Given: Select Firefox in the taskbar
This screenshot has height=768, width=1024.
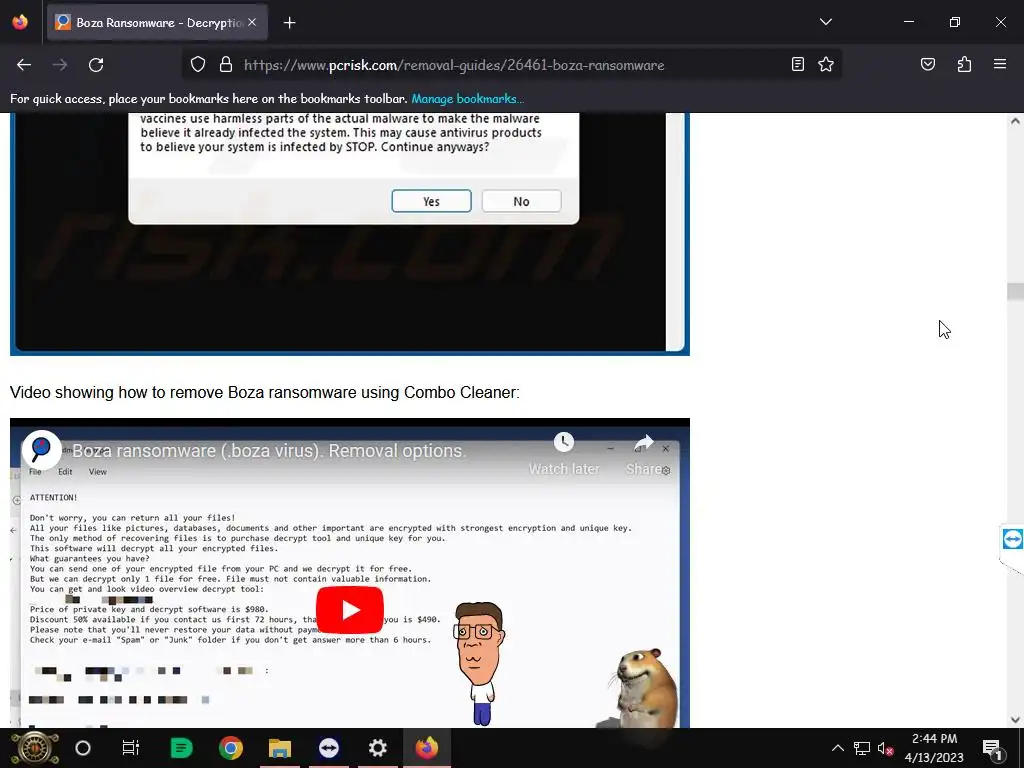Looking at the screenshot, I should pyautogui.click(x=427, y=748).
